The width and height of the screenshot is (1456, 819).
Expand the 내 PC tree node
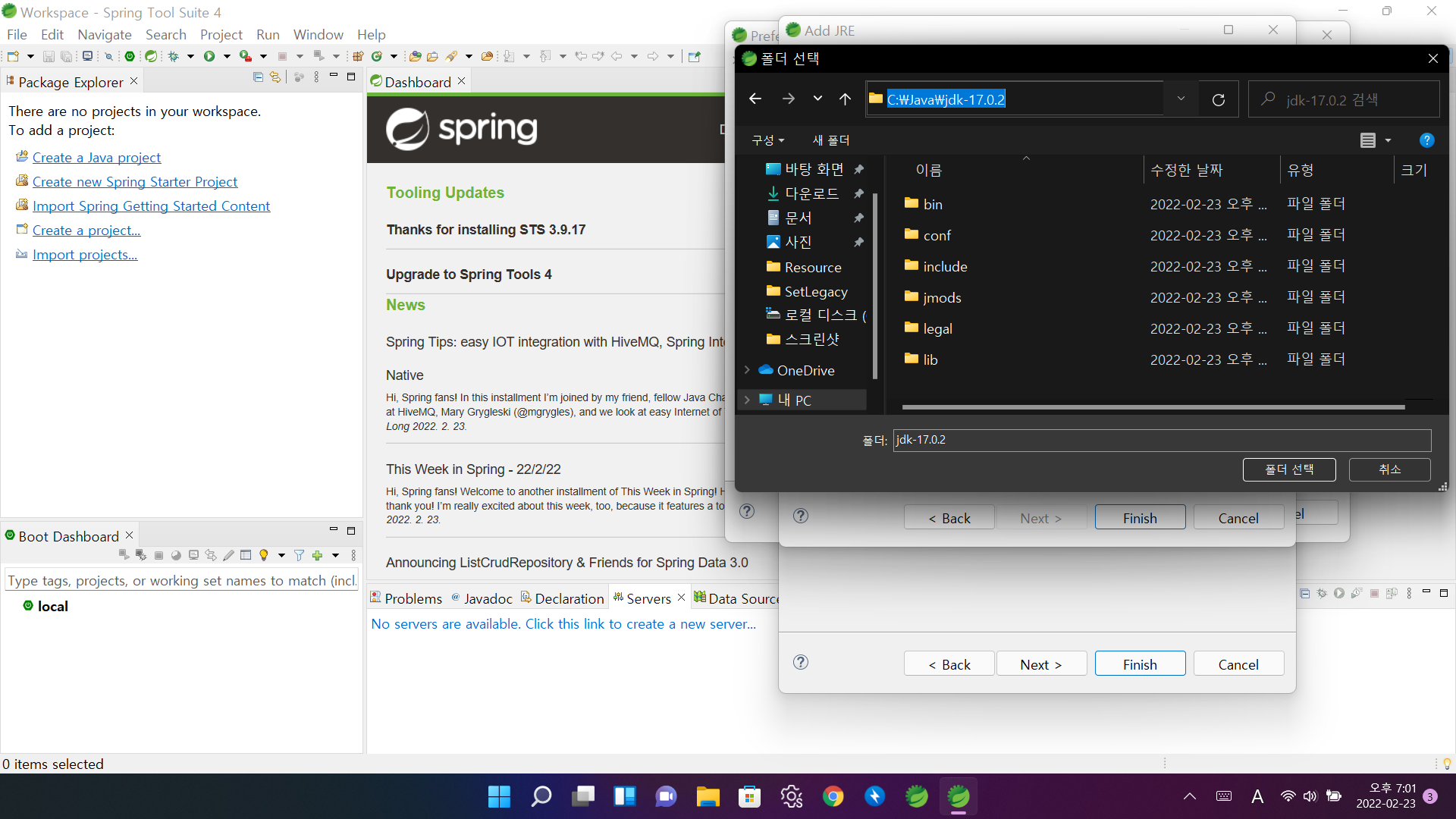click(747, 400)
